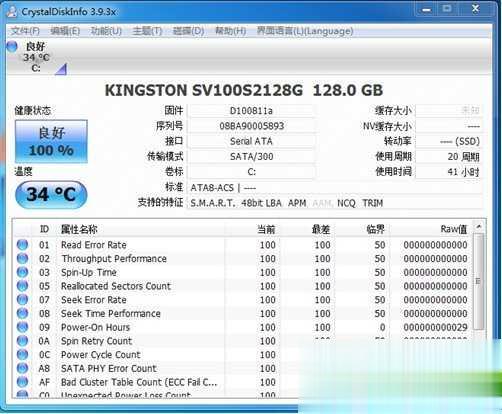Click the 良好 100 % health status button

click(51, 142)
